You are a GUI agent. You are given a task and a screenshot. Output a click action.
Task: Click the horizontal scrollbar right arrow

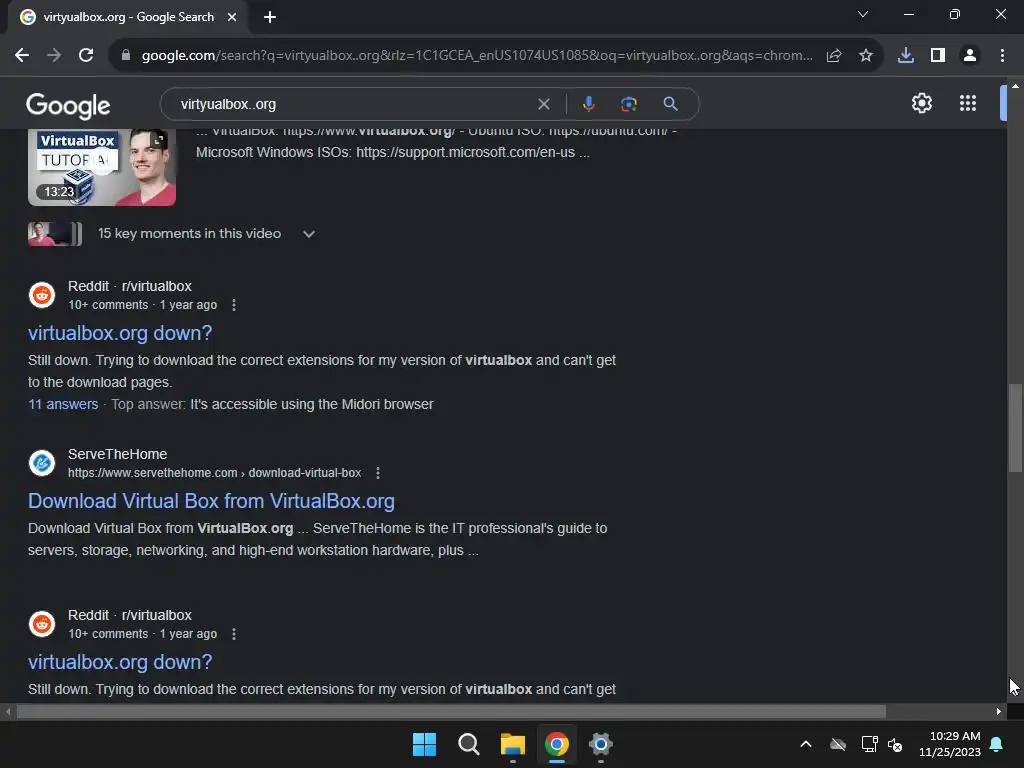pyautogui.click(x=999, y=711)
